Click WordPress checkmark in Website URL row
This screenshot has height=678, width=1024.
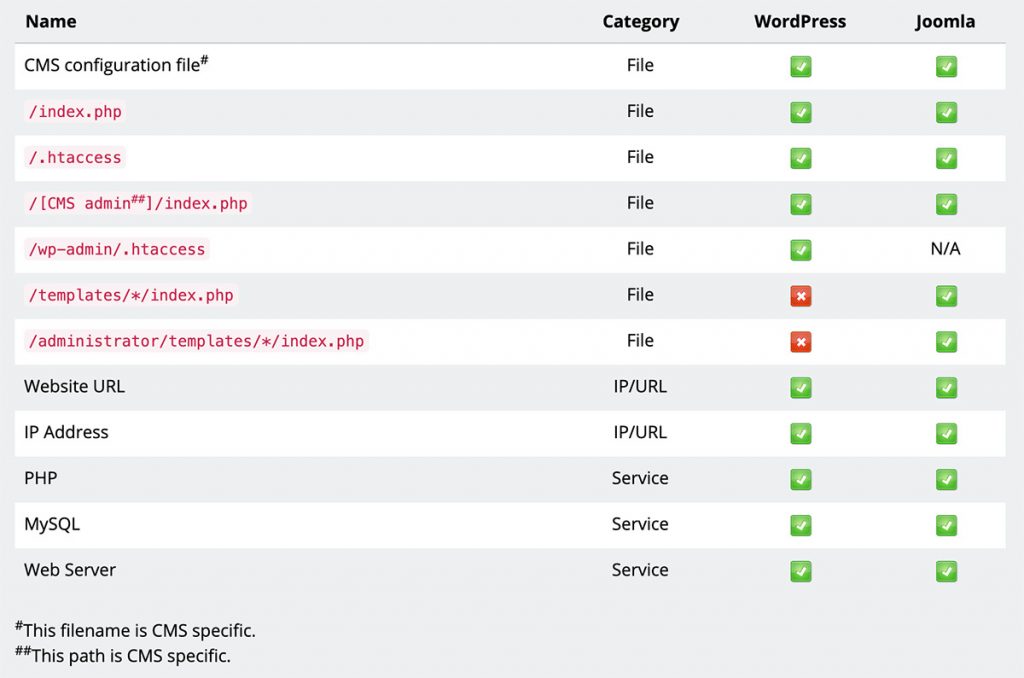pos(801,387)
